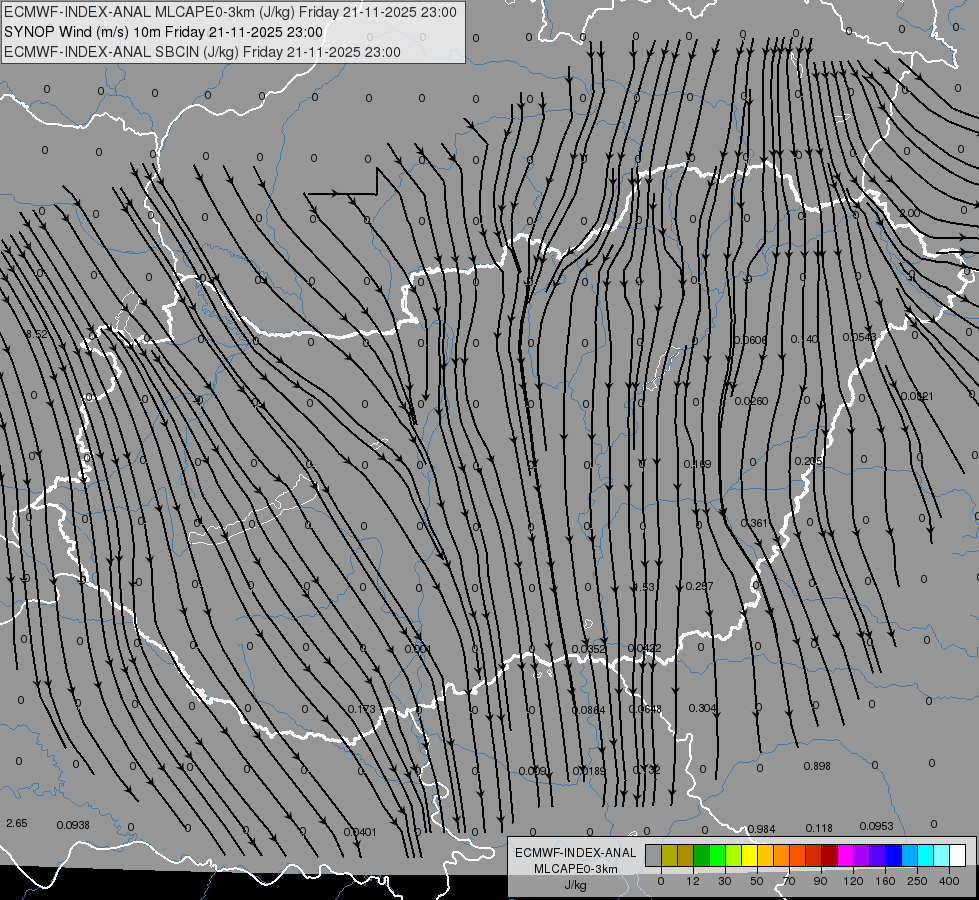The height and width of the screenshot is (900, 979).
Task: Click legend tick label 70
Action: click(789, 881)
